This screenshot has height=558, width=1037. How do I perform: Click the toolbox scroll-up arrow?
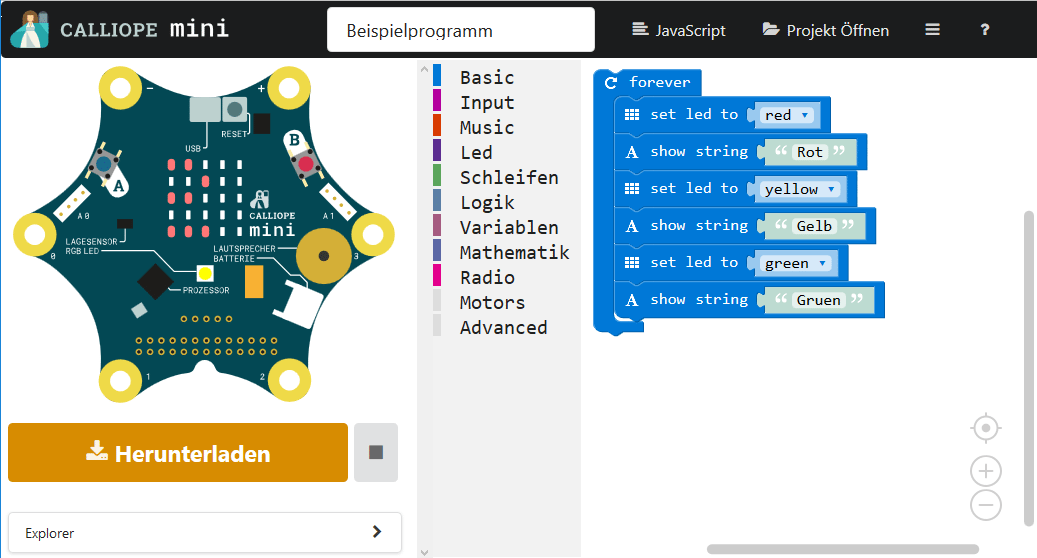click(425, 69)
